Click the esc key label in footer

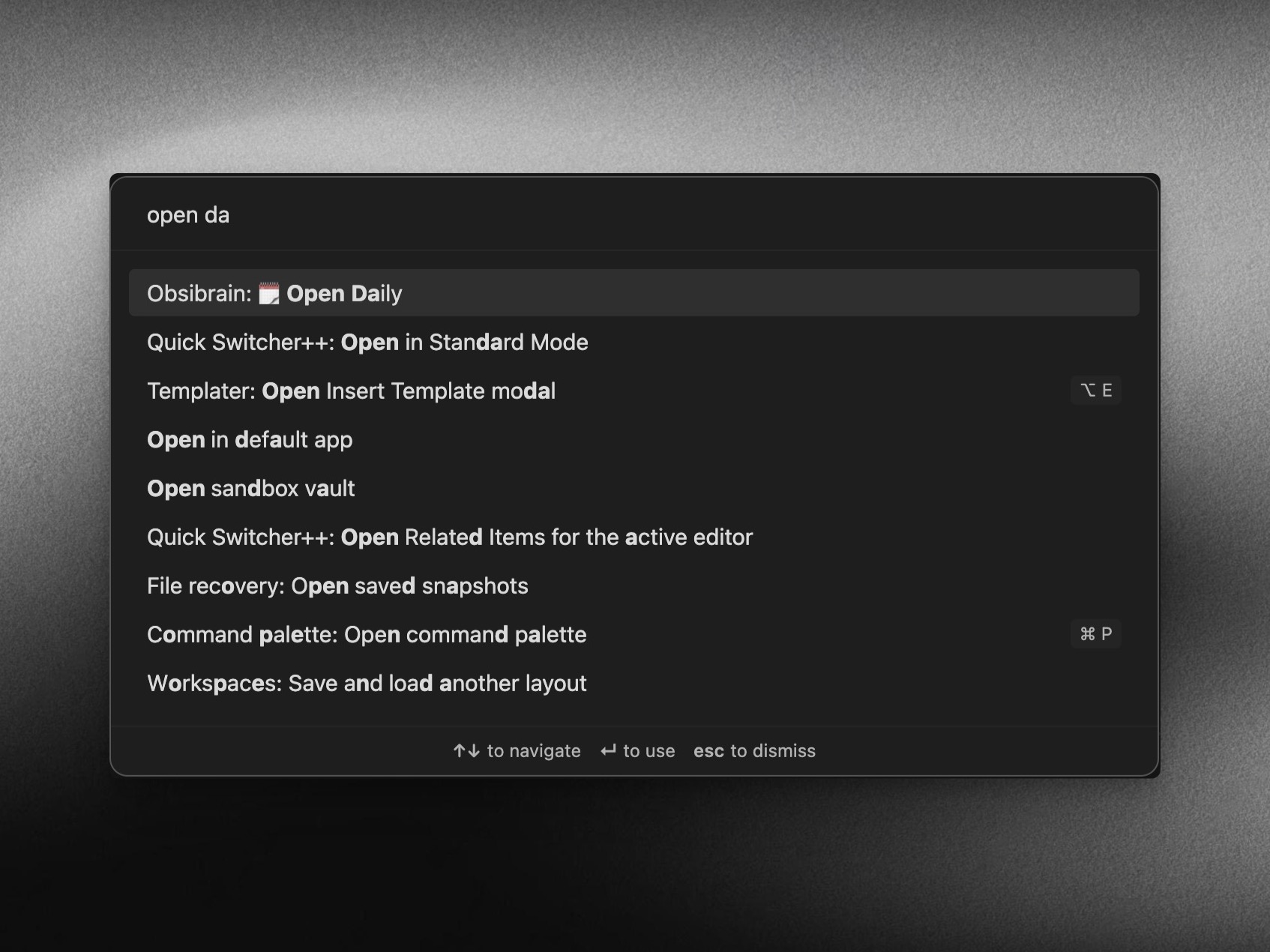pos(708,750)
